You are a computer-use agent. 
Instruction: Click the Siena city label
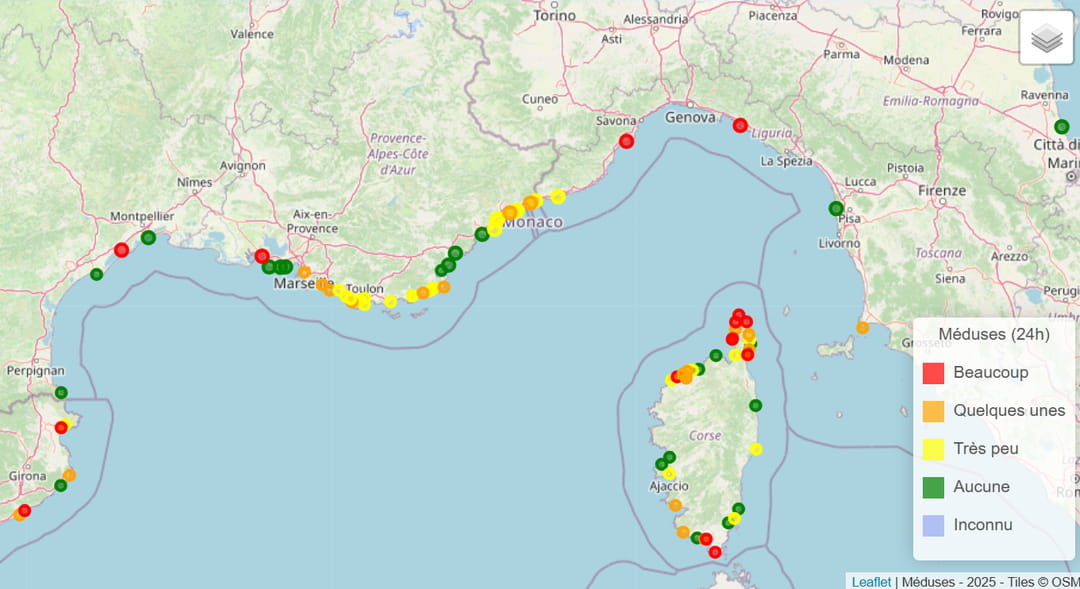click(950, 278)
